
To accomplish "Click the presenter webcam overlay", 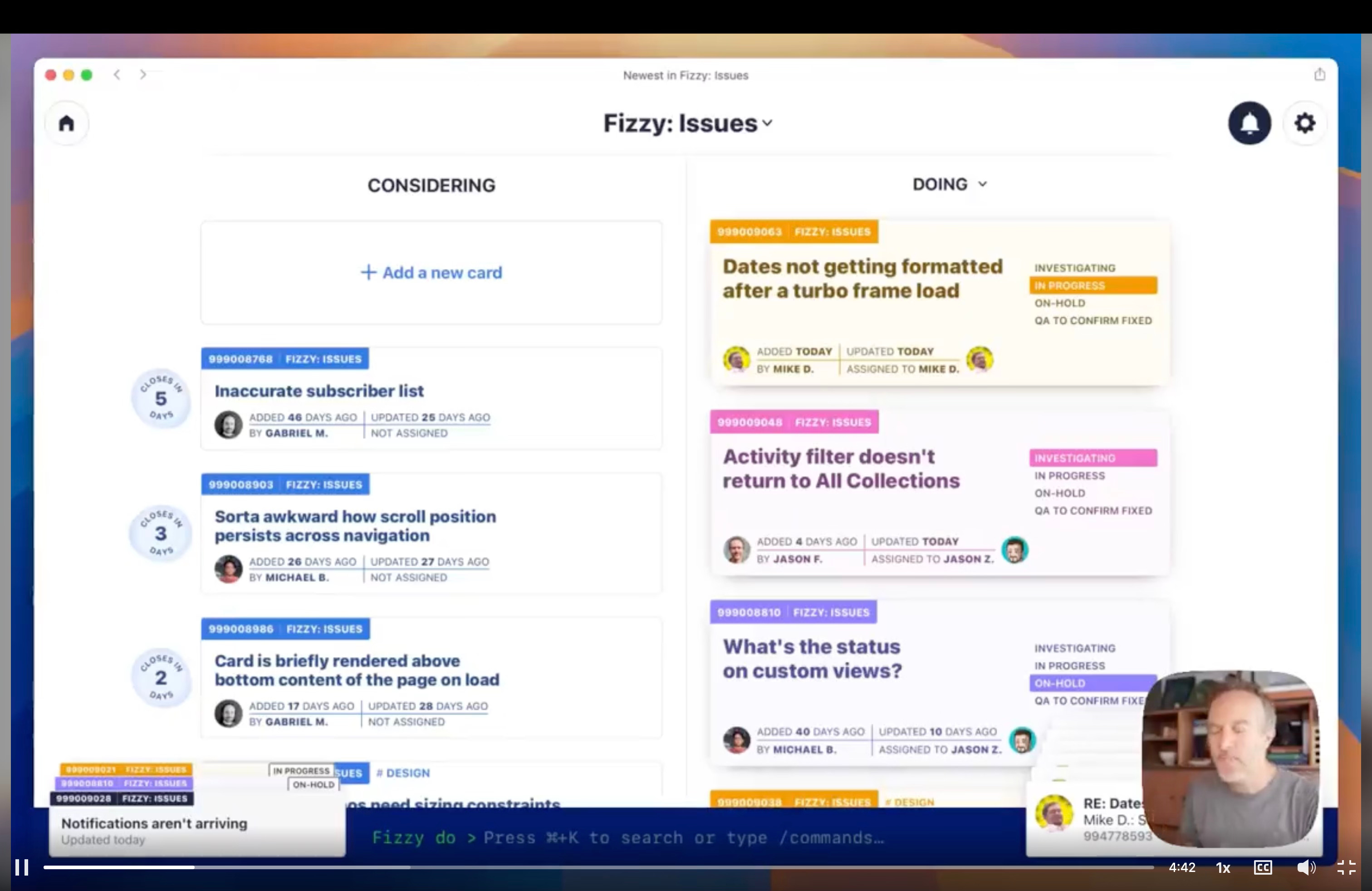I will click(x=1231, y=759).
